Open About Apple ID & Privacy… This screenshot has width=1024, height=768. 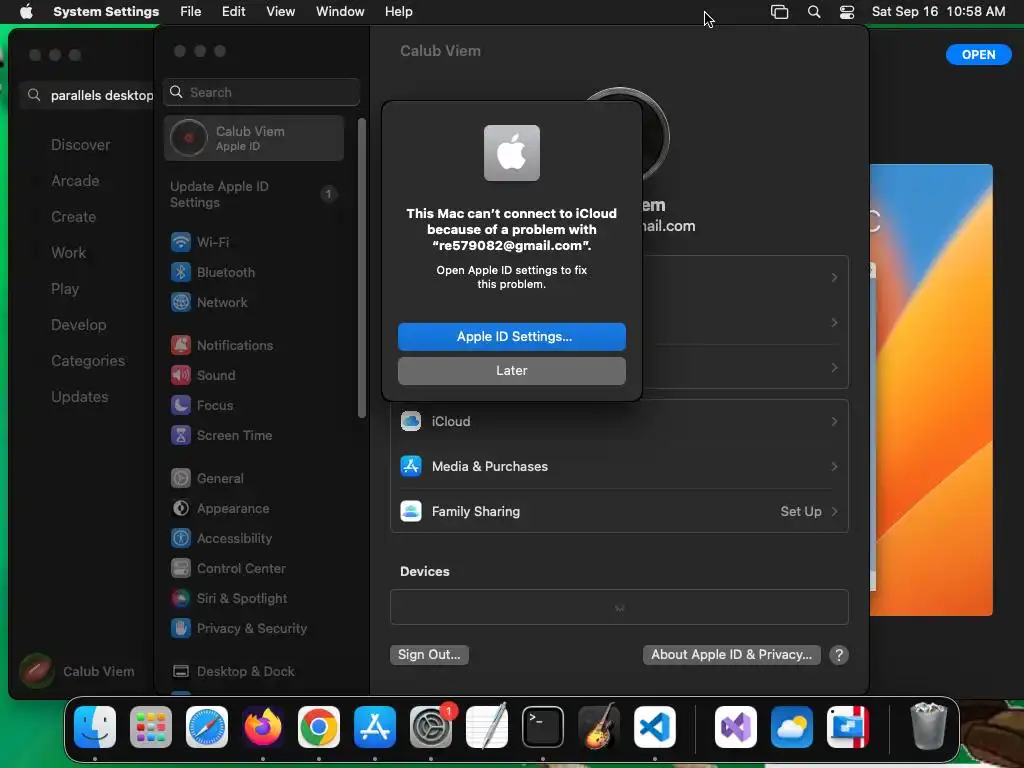coord(731,654)
